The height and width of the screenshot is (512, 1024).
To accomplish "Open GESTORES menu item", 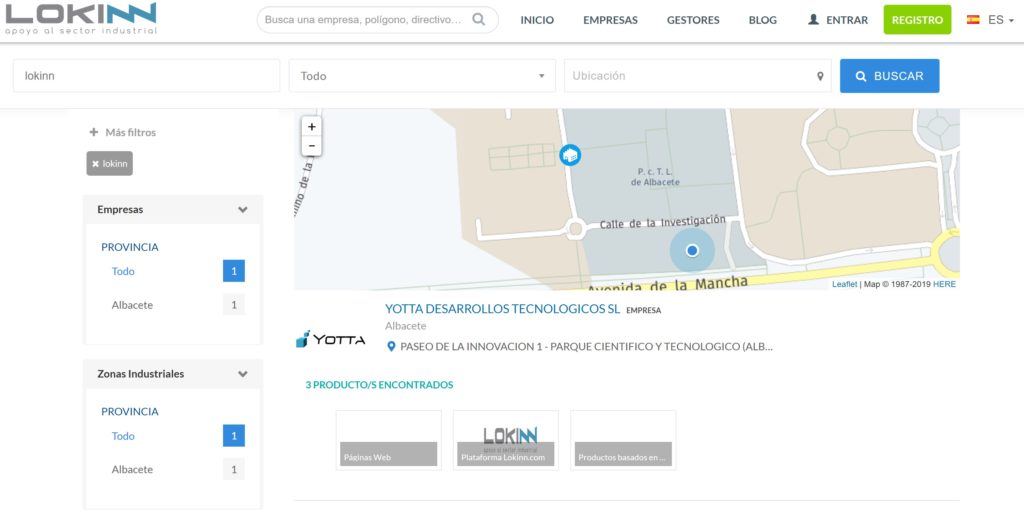I will coord(693,20).
